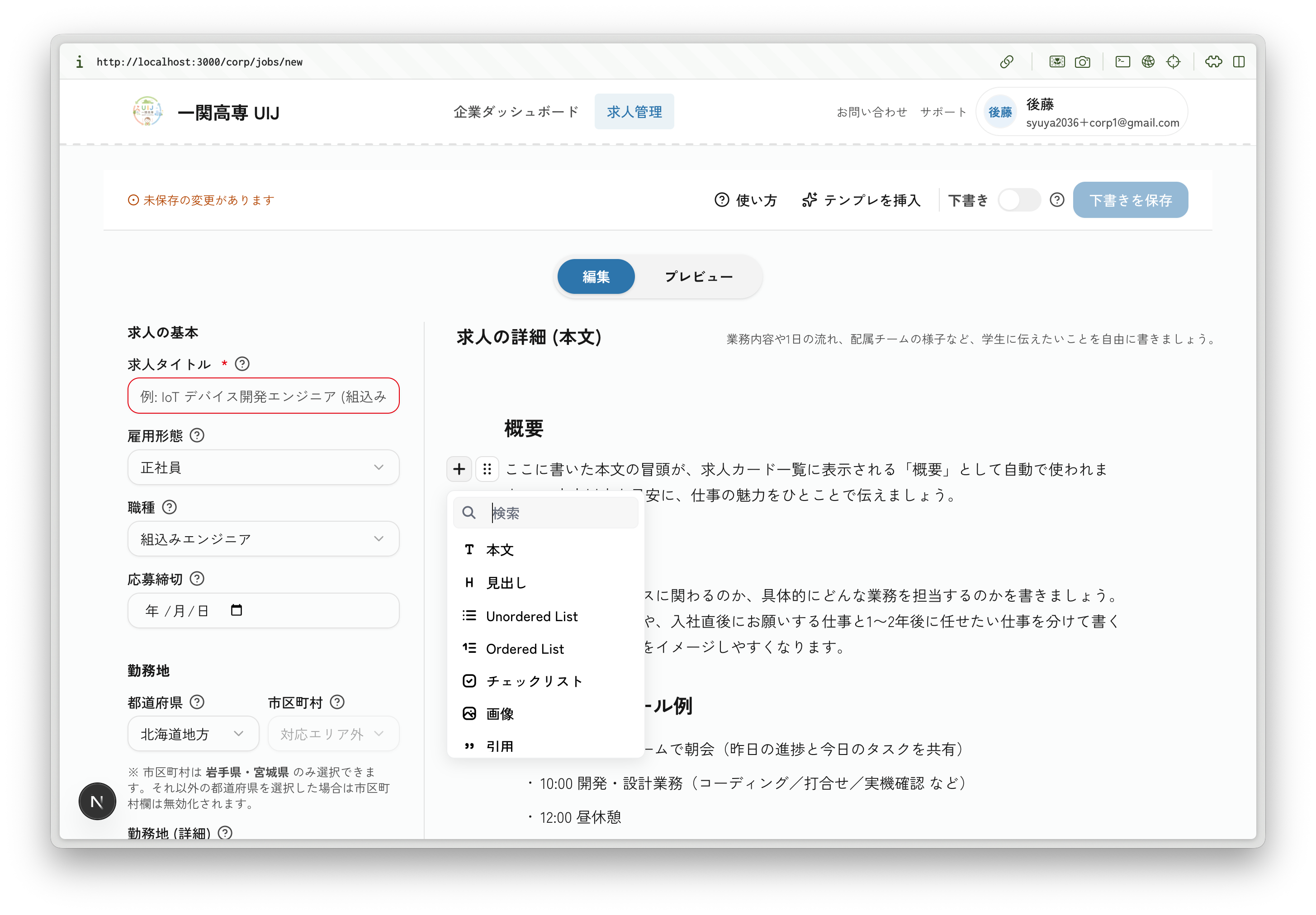Click help icon next to 雇用形態
The height and width of the screenshot is (915, 1316).
pyautogui.click(x=197, y=435)
